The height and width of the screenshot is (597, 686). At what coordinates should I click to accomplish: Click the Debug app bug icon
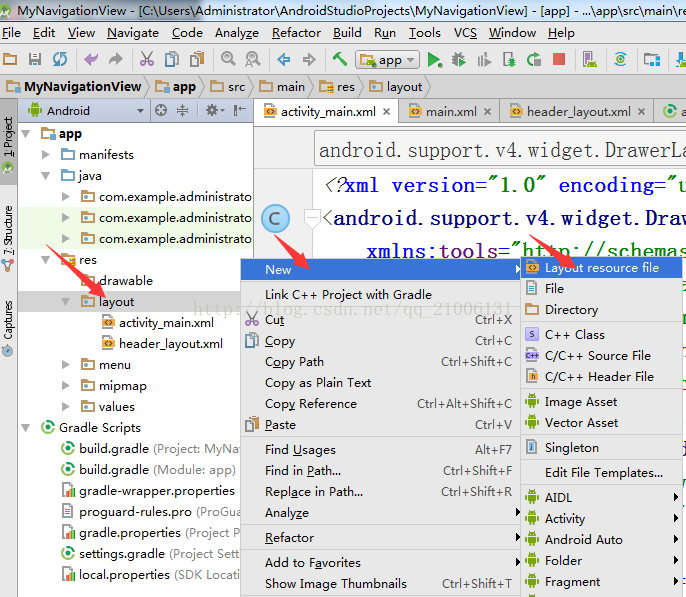tap(458, 59)
